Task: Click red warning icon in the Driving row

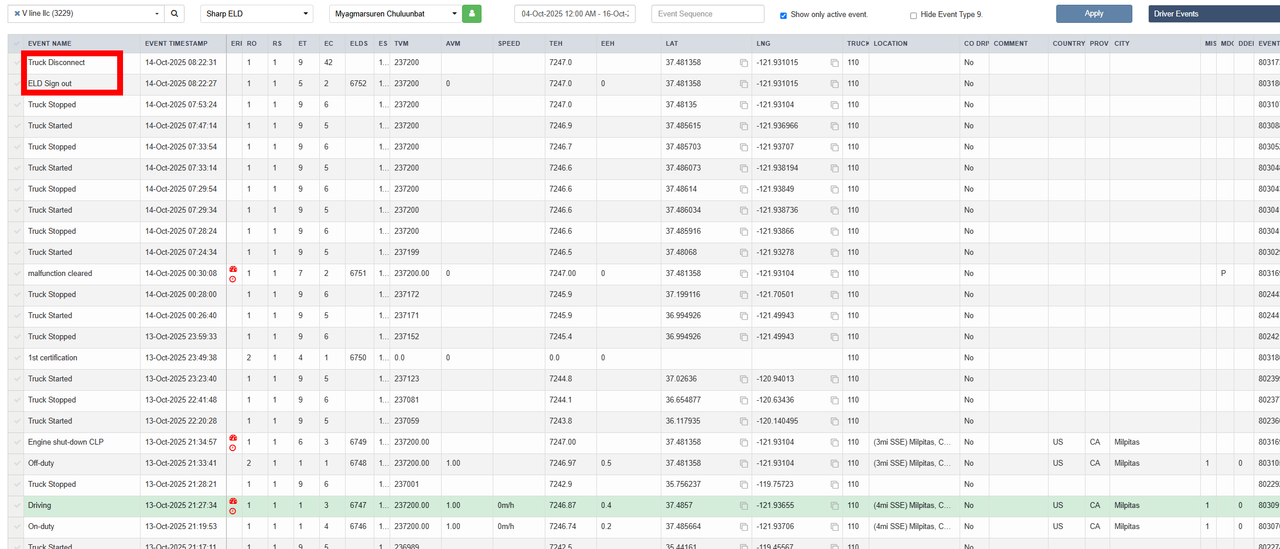Action: (x=233, y=501)
